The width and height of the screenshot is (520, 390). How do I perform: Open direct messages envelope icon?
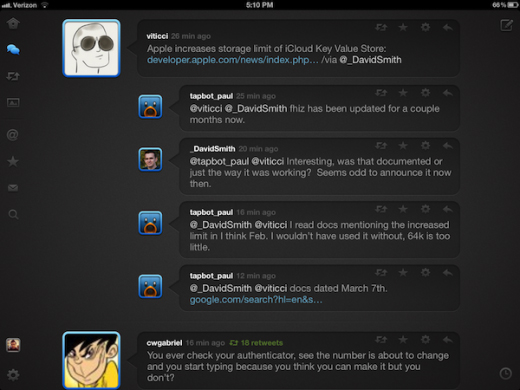pos(13,188)
